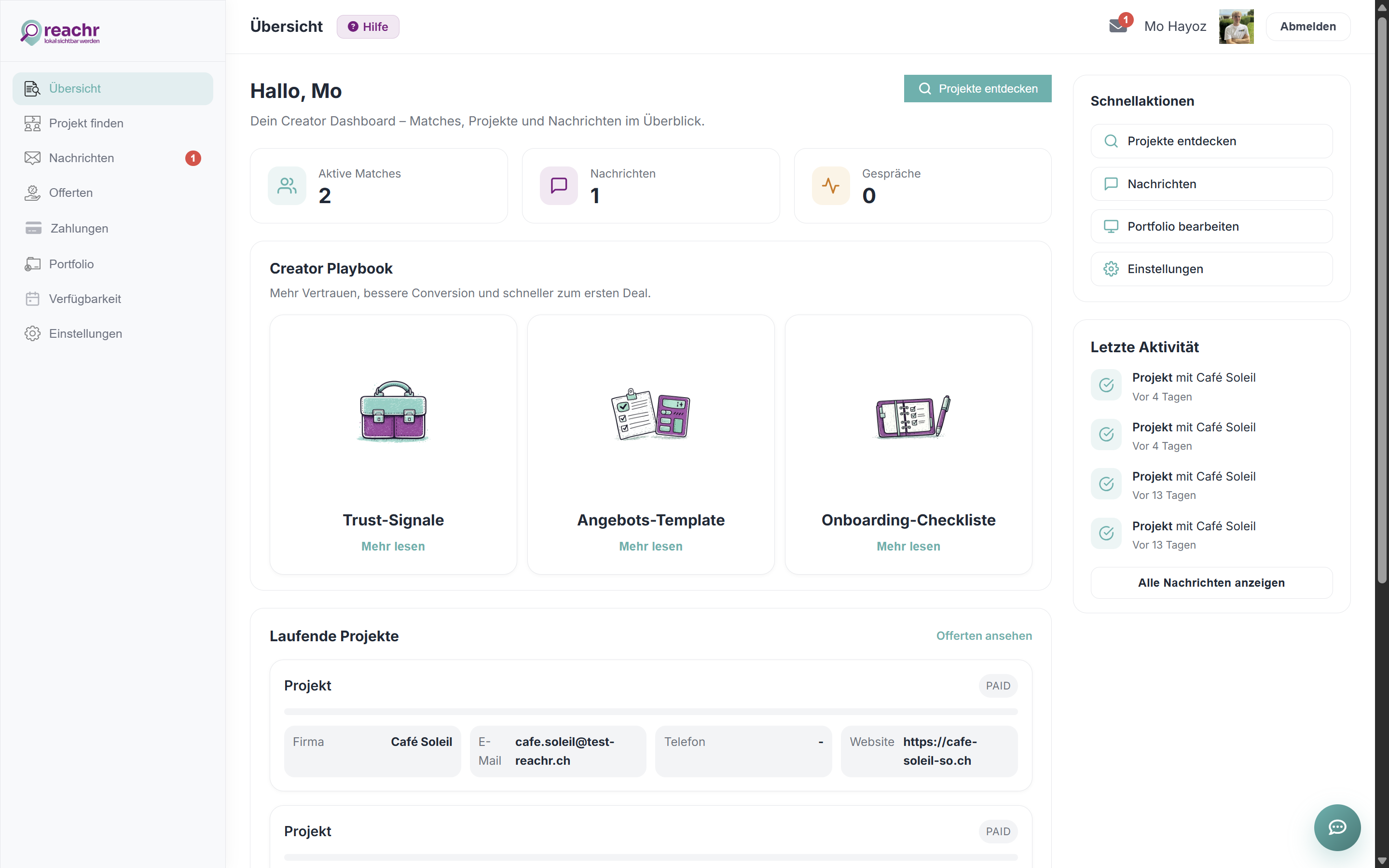
Task: Click the first Vor 4 Tagen activity check icon
Action: tap(1106, 385)
